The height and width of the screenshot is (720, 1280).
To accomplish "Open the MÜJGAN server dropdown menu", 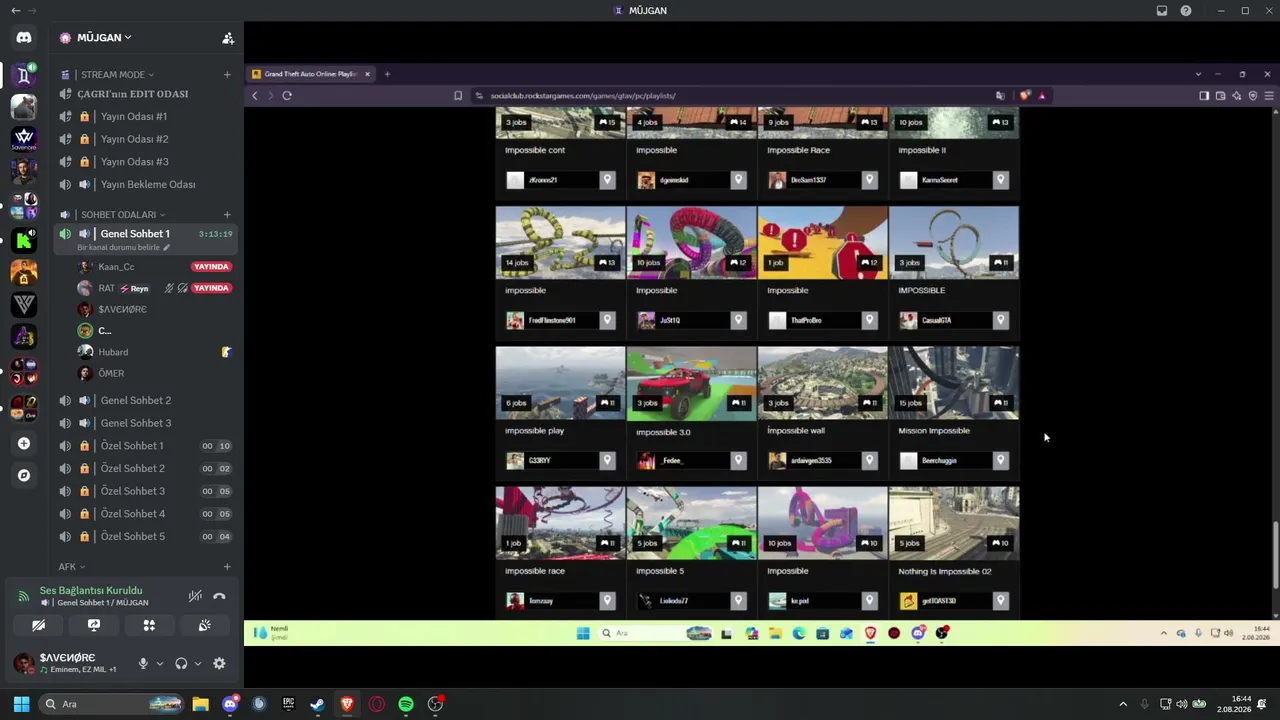I will [104, 38].
